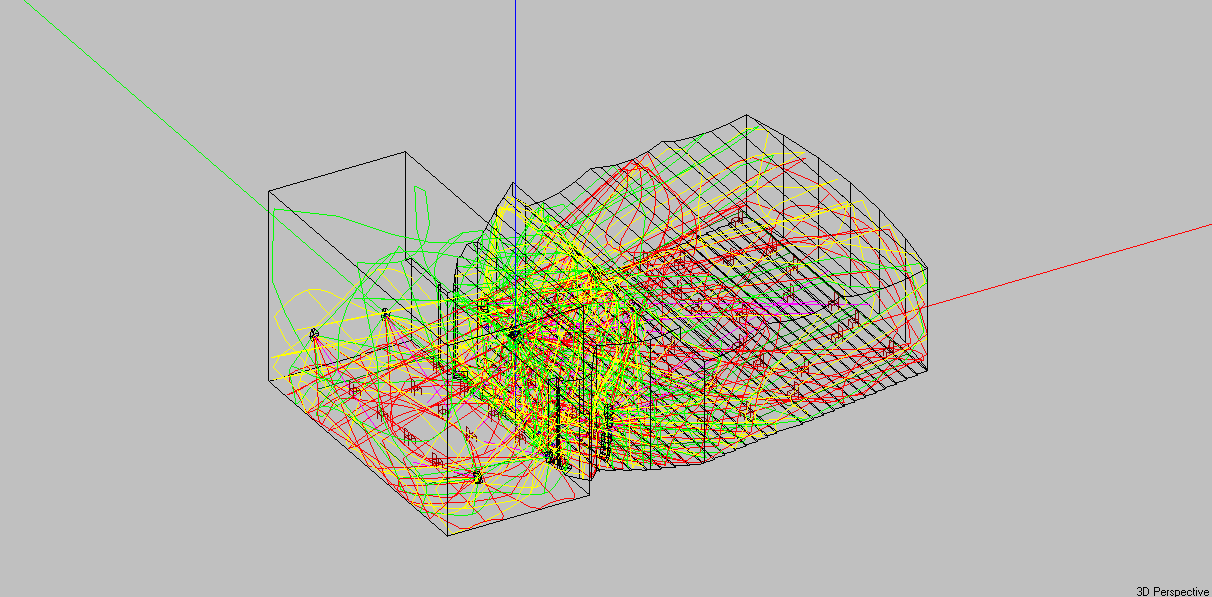Click the lower-right floor corner of the curved hall

point(926,372)
